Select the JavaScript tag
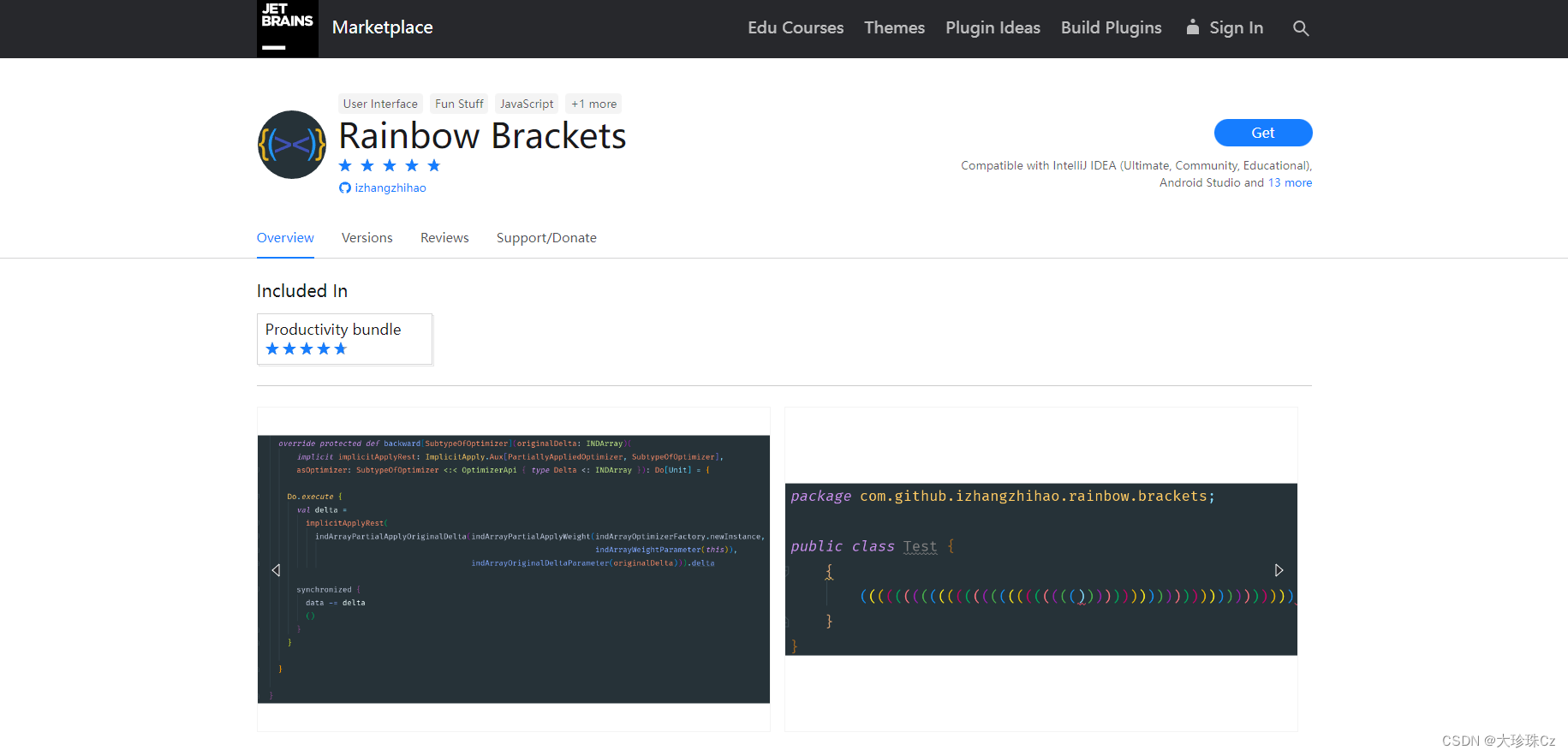The height and width of the screenshot is (756, 1568). click(527, 104)
